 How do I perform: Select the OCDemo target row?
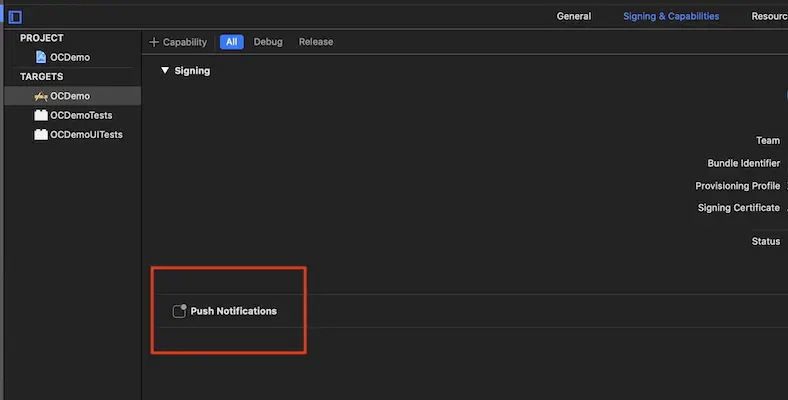(x=73, y=96)
